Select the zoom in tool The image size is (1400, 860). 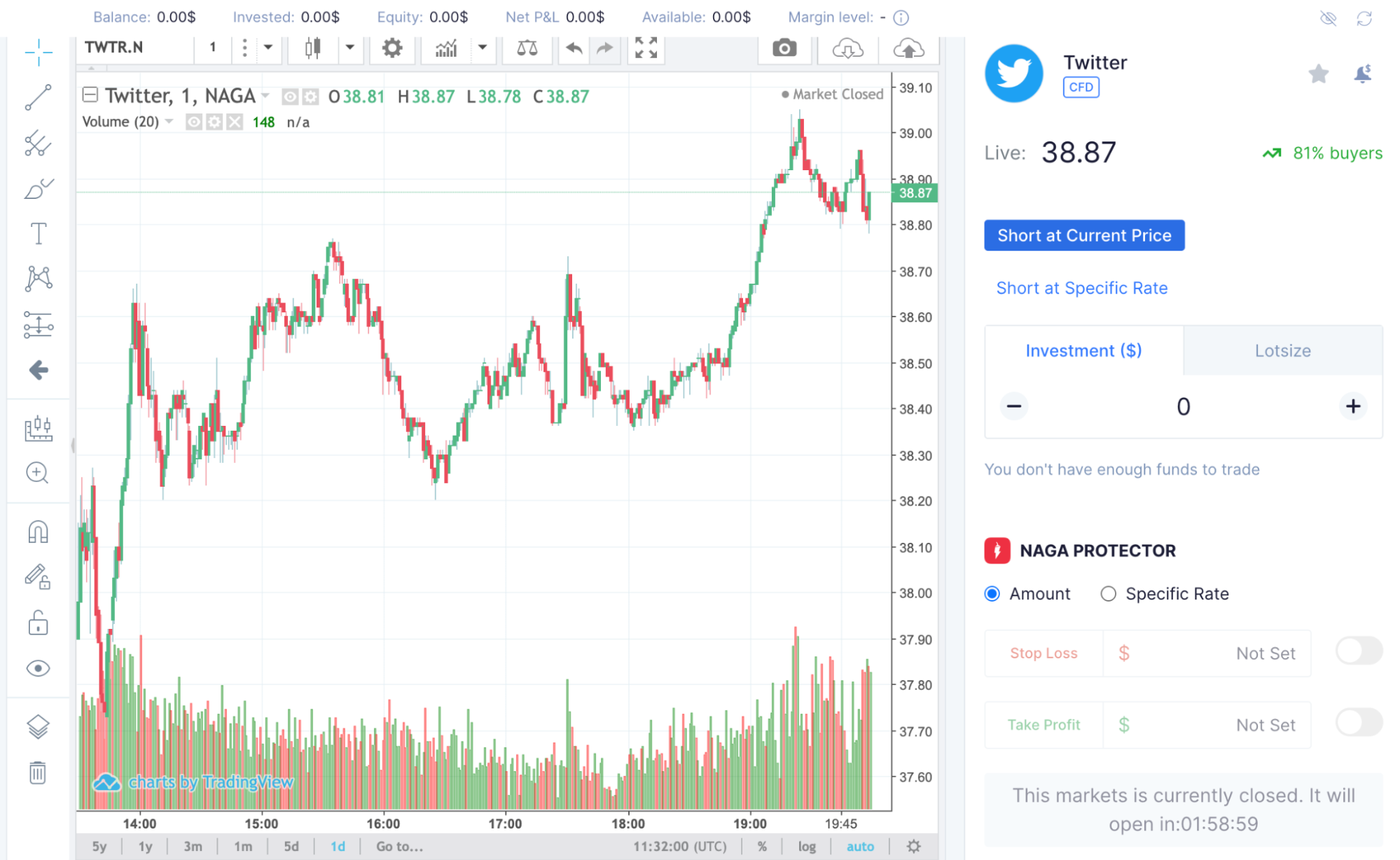pyautogui.click(x=38, y=473)
